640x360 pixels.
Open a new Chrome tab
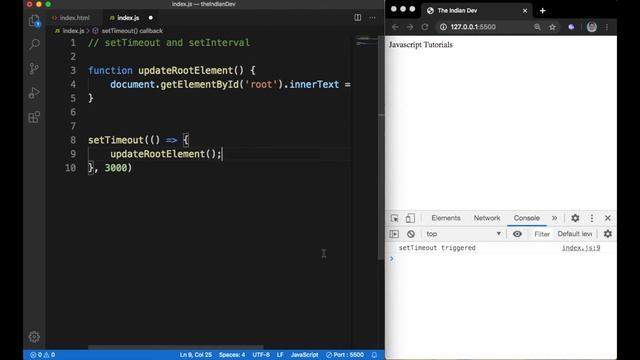542,11
